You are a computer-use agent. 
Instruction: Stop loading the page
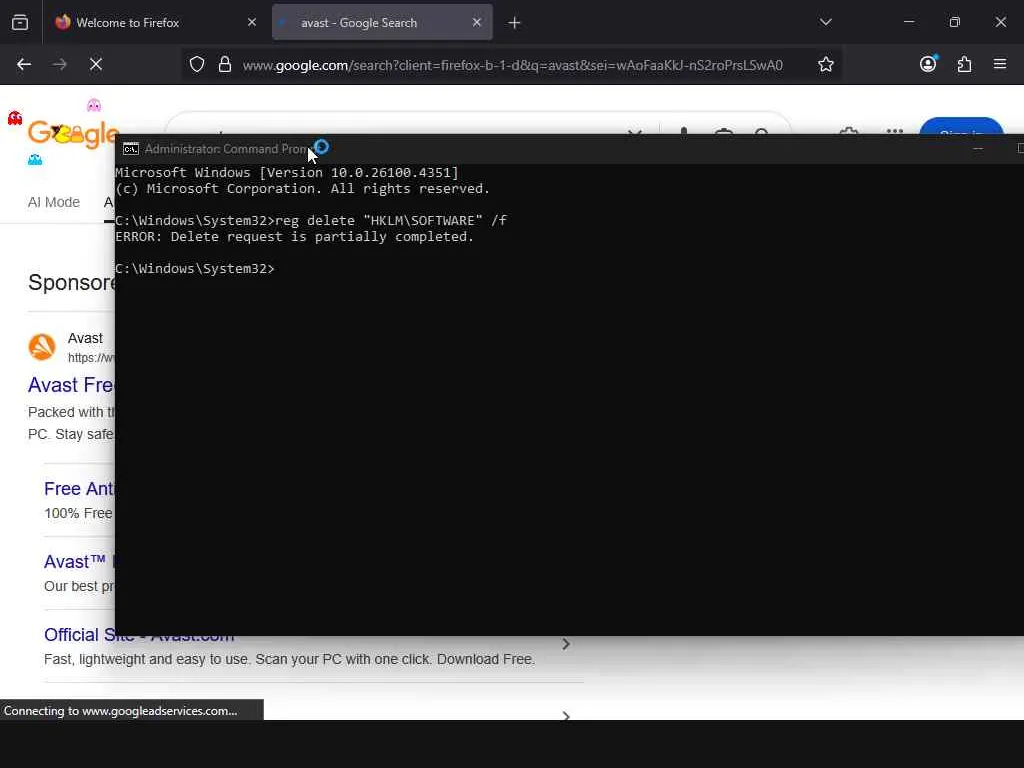[96, 64]
